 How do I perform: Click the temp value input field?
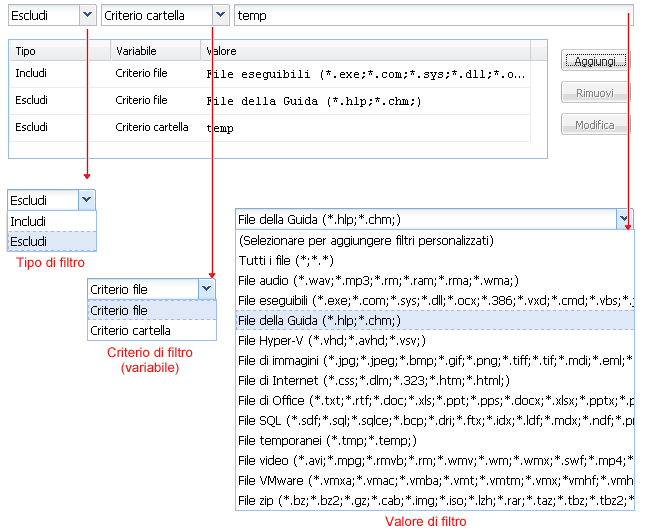[430, 15]
